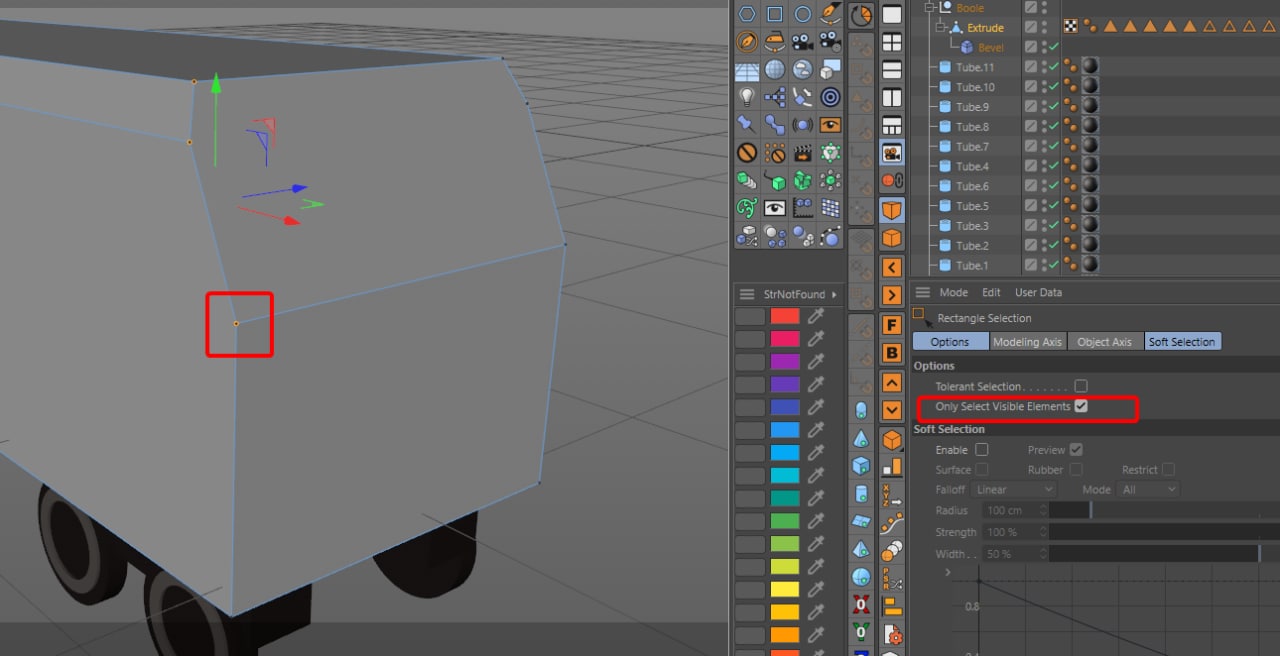Toggle the Surface checkbox
The width and height of the screenshot is (1280, 656).
click(x=982, y=469)
